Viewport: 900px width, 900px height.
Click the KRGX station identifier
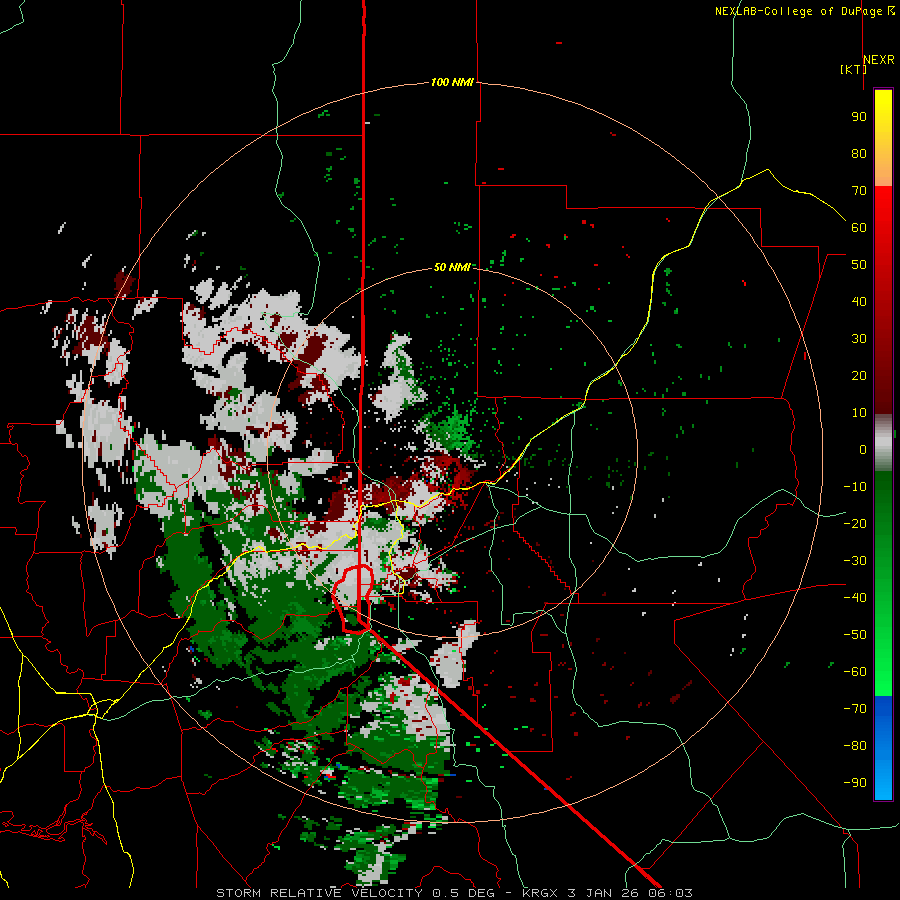point(540,893)
